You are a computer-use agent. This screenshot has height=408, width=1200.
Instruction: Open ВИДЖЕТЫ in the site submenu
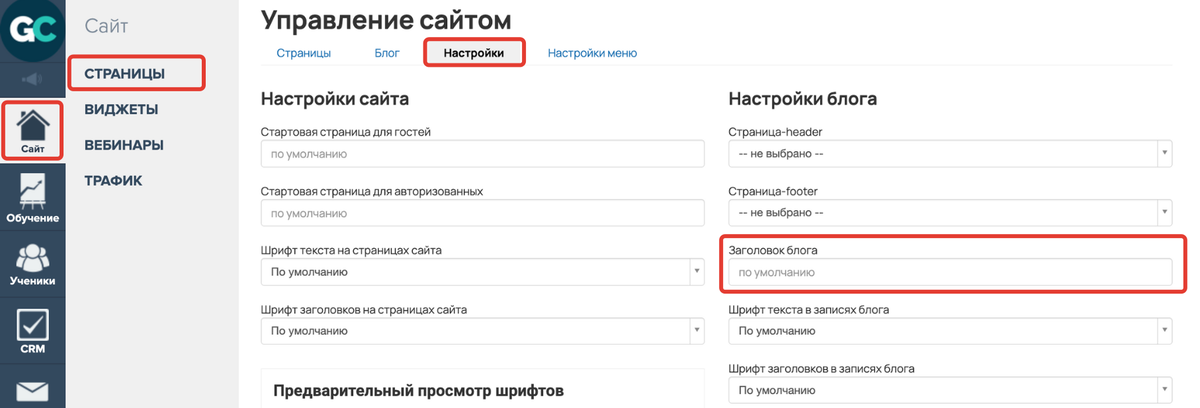[x=121, y=109]
